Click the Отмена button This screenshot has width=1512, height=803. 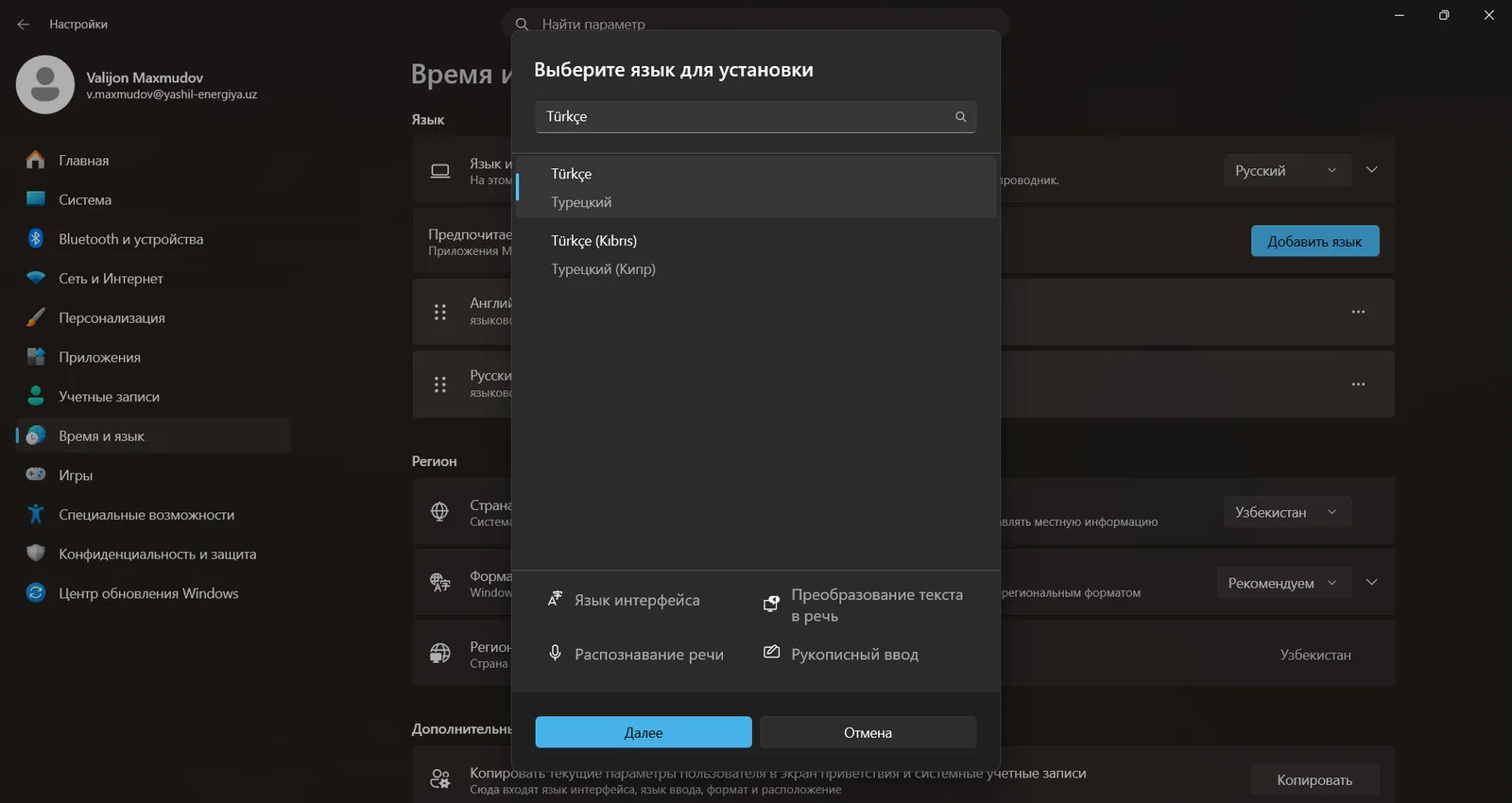click(868, 732)
